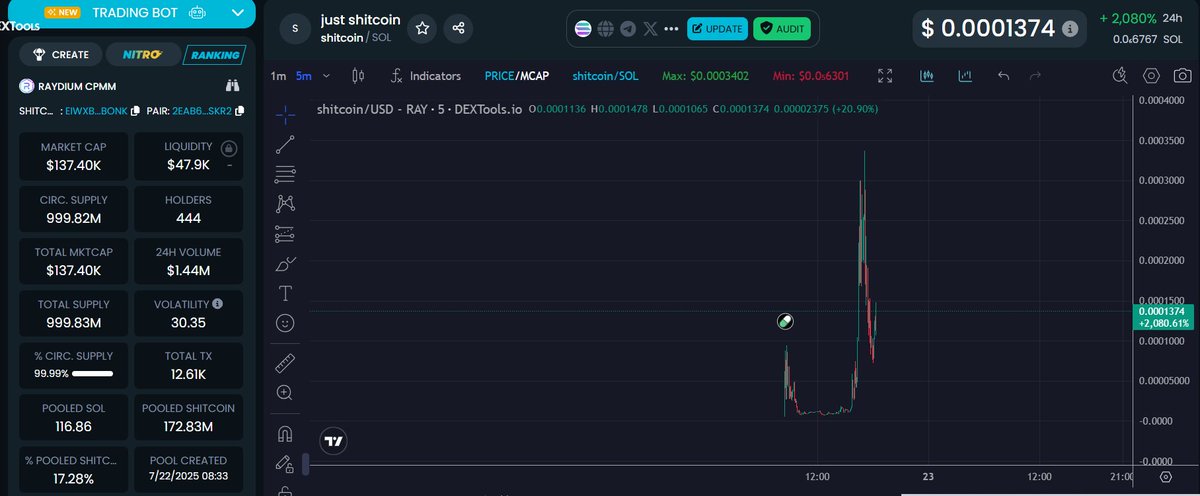Change the candle chart style
The height and width of the screenshot is (496, 1200).
click(359, 76)
